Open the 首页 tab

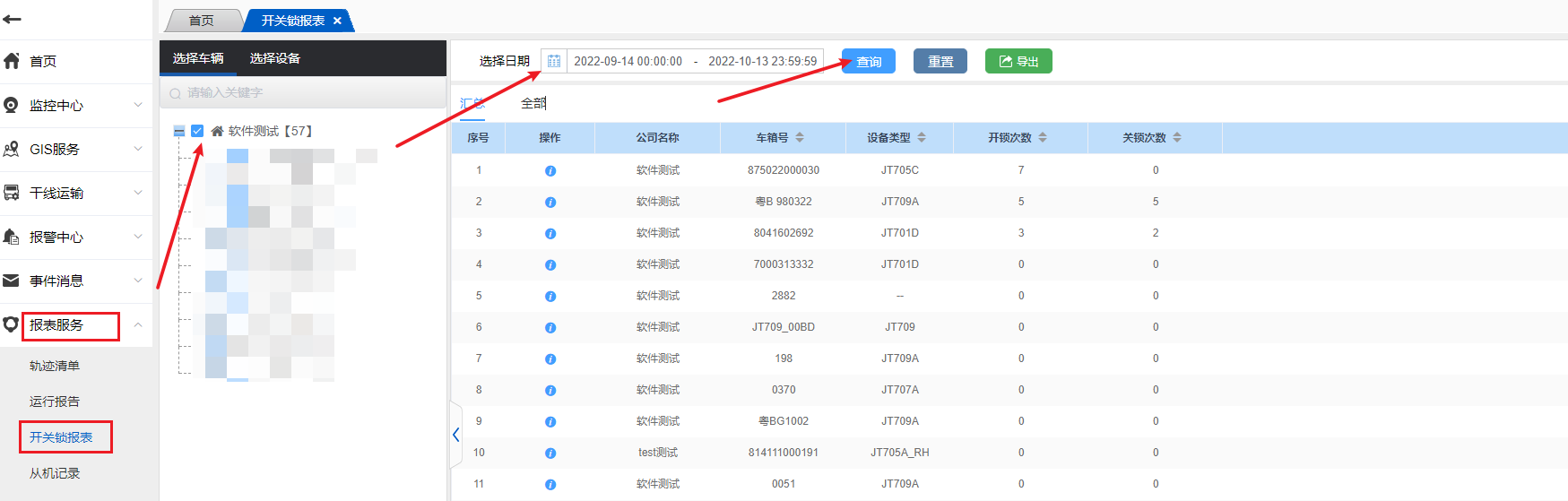[202, 21]
